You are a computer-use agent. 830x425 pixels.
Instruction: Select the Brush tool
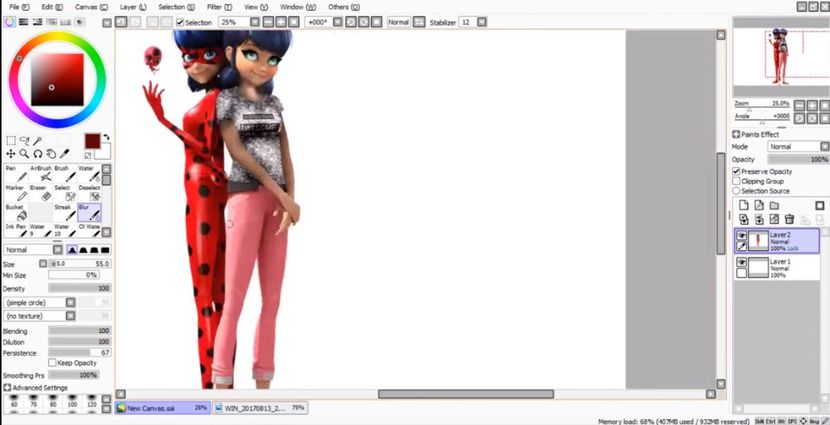point(65,174)
